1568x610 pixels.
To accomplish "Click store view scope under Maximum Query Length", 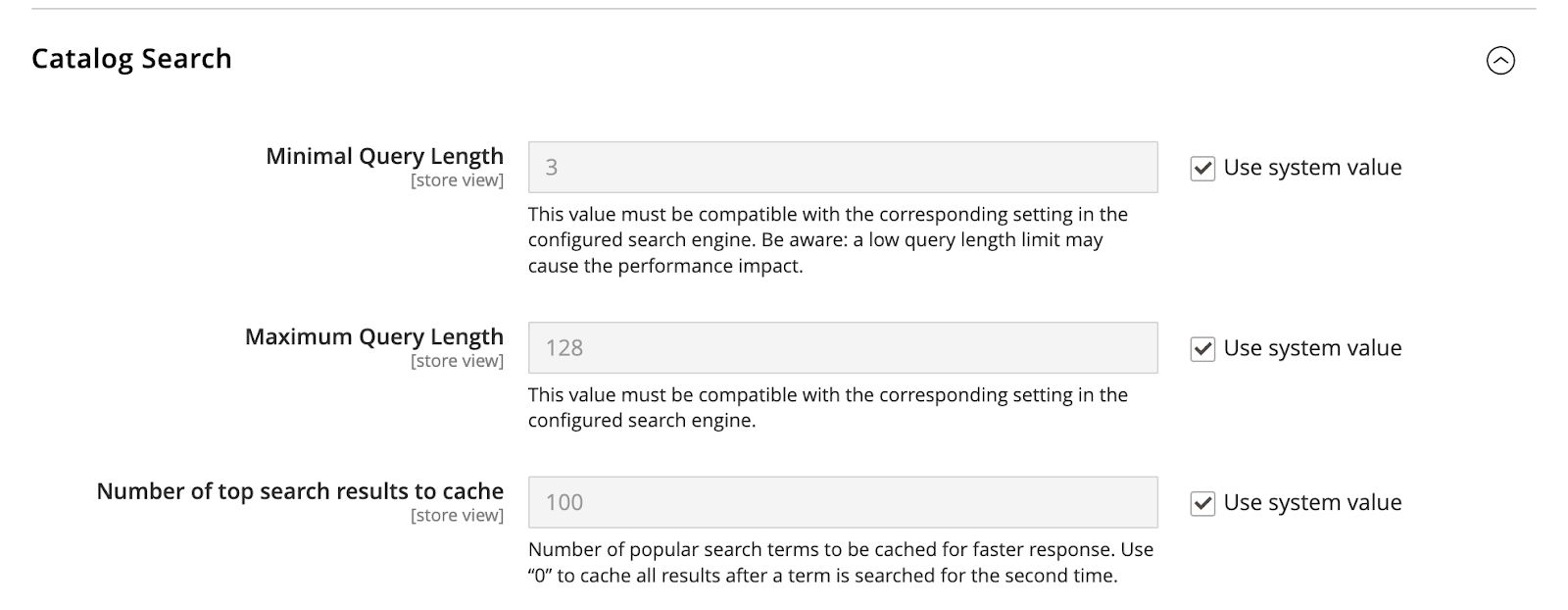I will click(457, 360).
